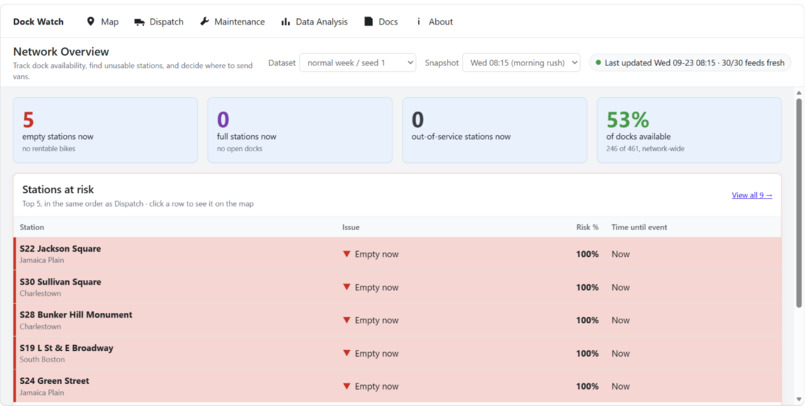Click South Boston neighborhood label
Viewport: 806px width, 406px height.
42,359
